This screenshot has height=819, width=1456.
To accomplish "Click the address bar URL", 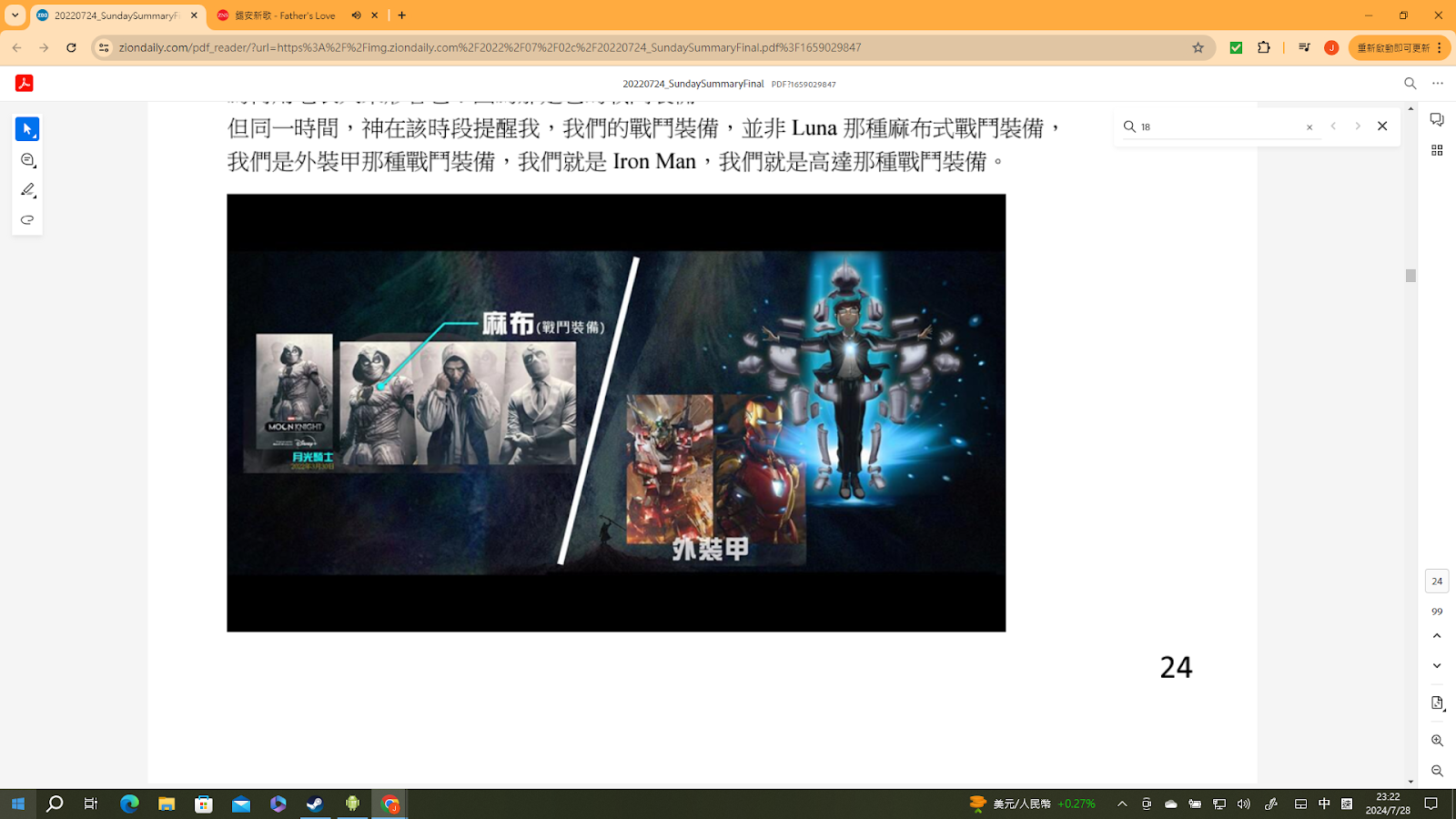I will click(x=490, y=47).
